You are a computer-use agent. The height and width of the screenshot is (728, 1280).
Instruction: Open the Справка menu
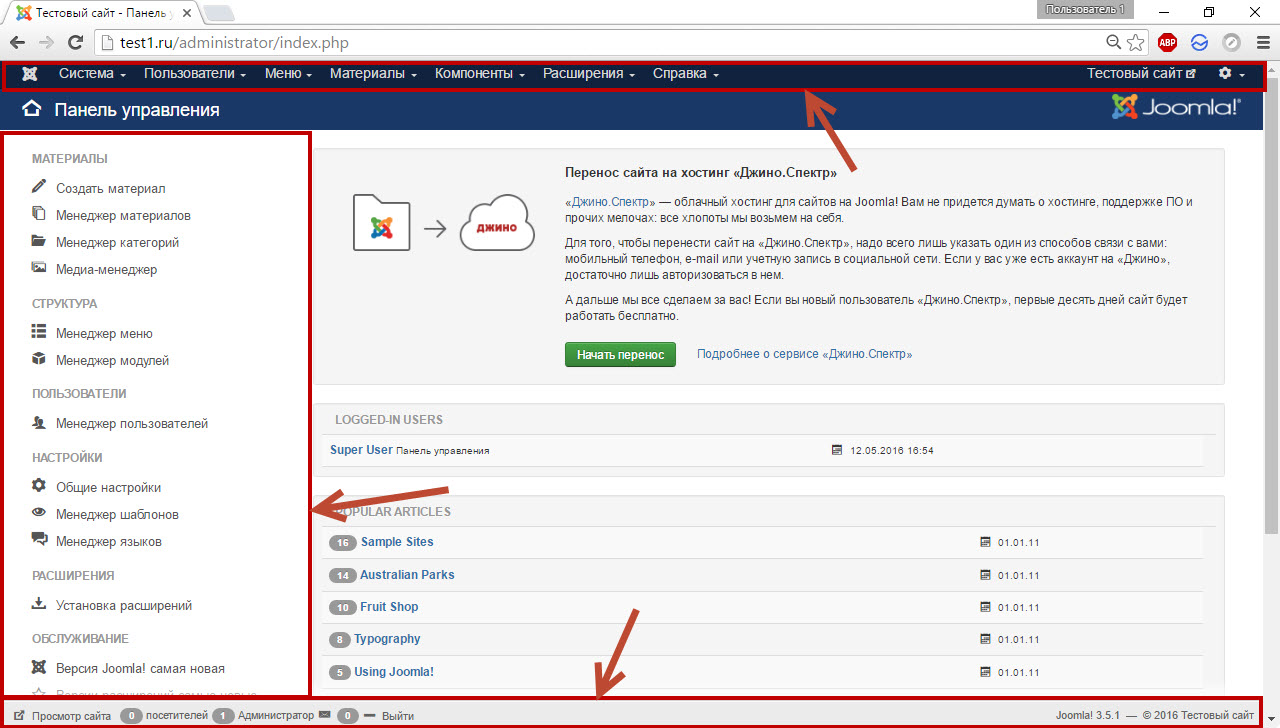[685, 74]
